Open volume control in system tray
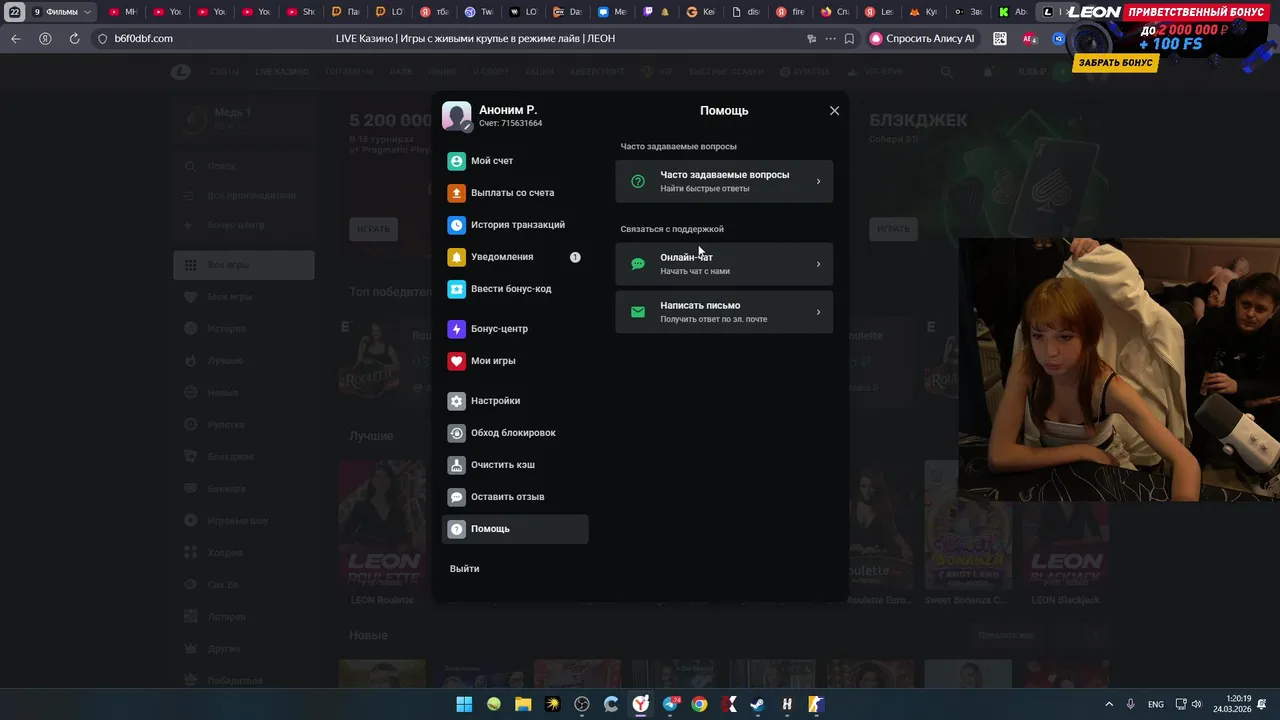Image resolution: width=1280 pixels, height=720 pixels. (x=1197, y=704)
